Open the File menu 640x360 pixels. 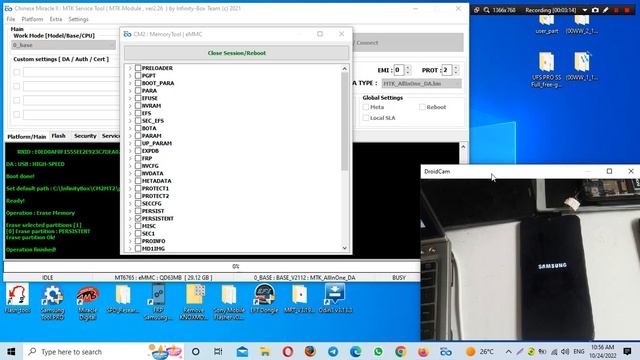click(x=11, y=19)
